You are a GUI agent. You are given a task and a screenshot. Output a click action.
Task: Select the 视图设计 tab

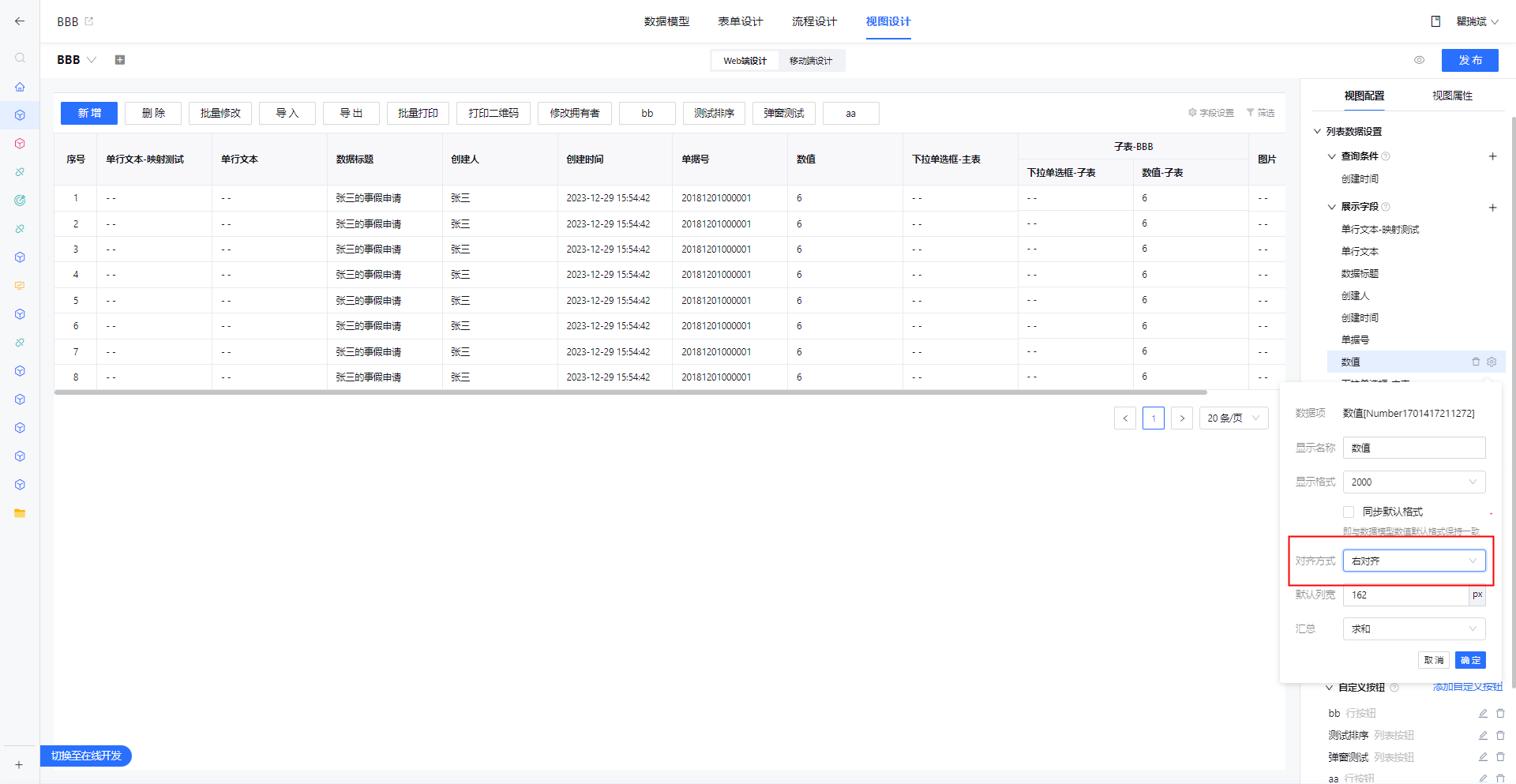888,21
